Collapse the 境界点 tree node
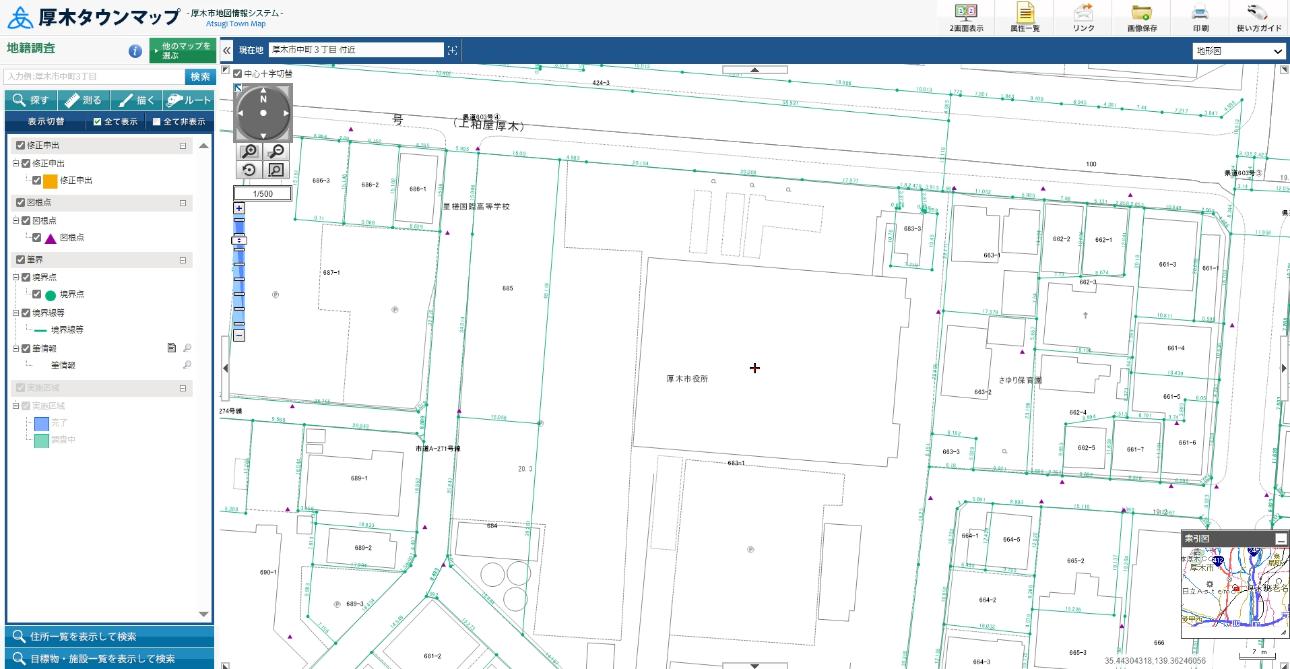This screenshot has height=669, width=1290. pos(16,277)
